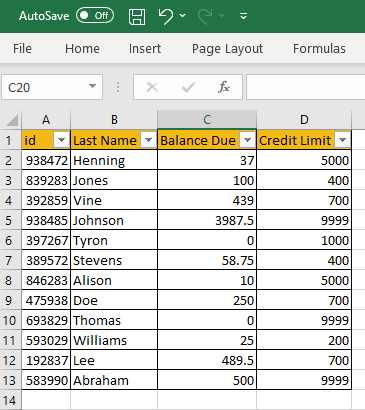This screenshot has width=365, height=410.
Task: Click the Save floppy disk icon
Action: click(137, 16)
